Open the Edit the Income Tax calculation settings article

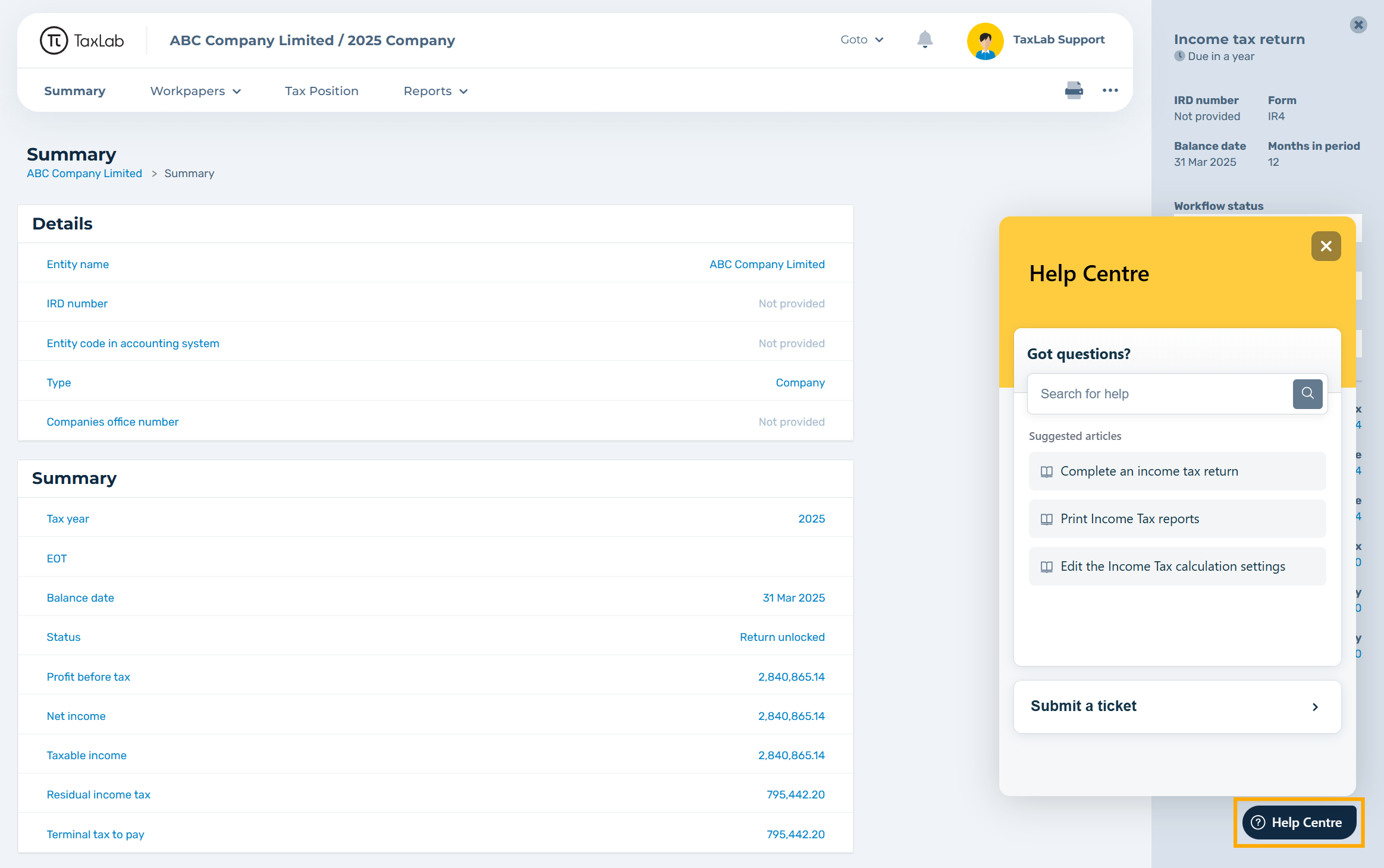tap(1176, 567)
